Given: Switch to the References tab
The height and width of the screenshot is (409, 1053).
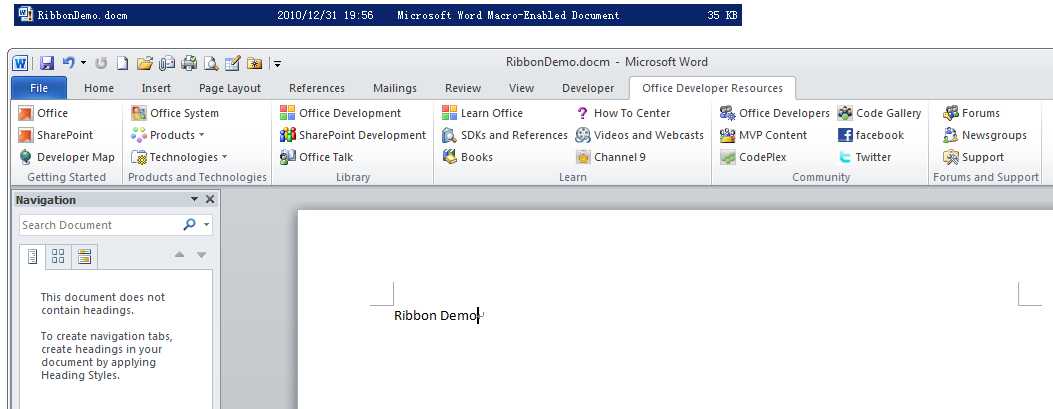Looking at the screenshot, I should [317, 88].
